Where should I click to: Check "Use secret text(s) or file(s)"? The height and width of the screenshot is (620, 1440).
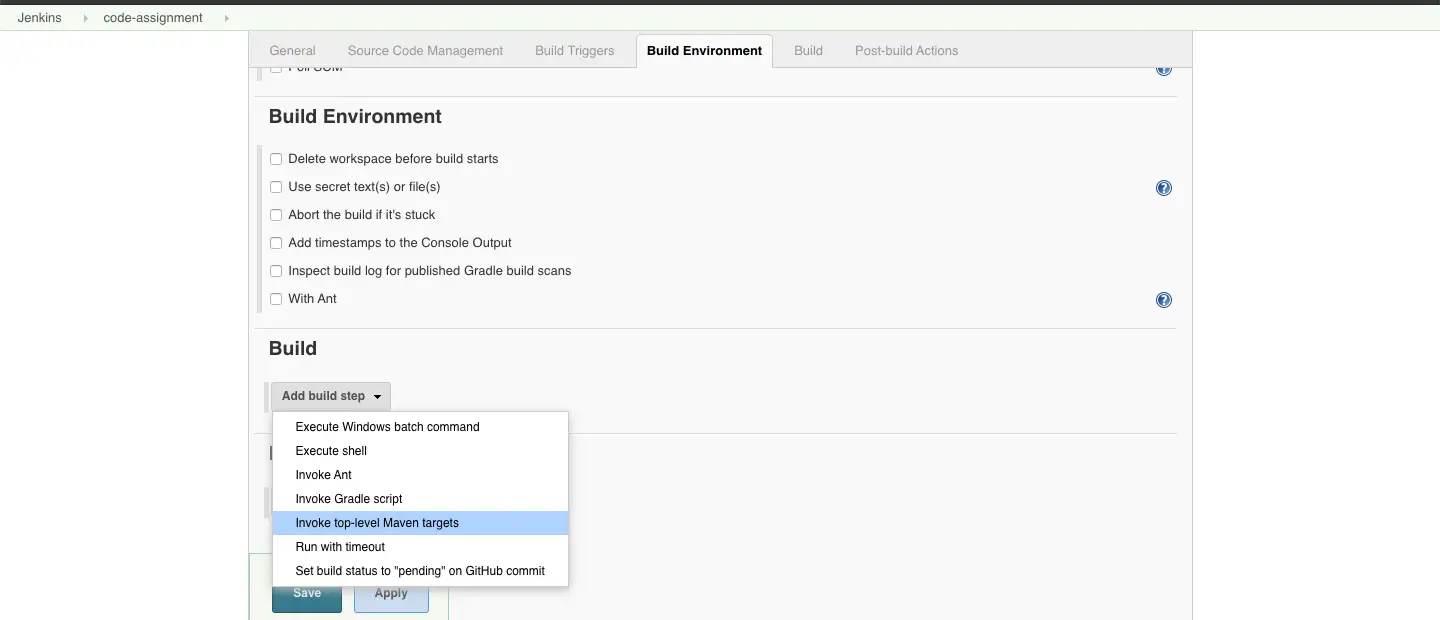[x=275, y=187]
